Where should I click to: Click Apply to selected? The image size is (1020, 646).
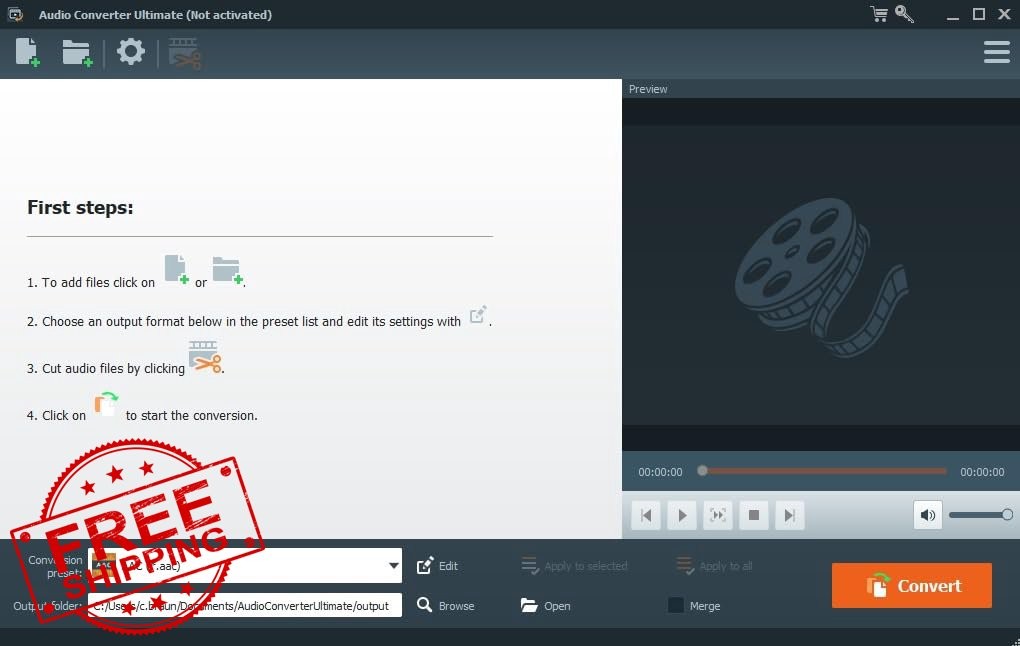(574, 566)
